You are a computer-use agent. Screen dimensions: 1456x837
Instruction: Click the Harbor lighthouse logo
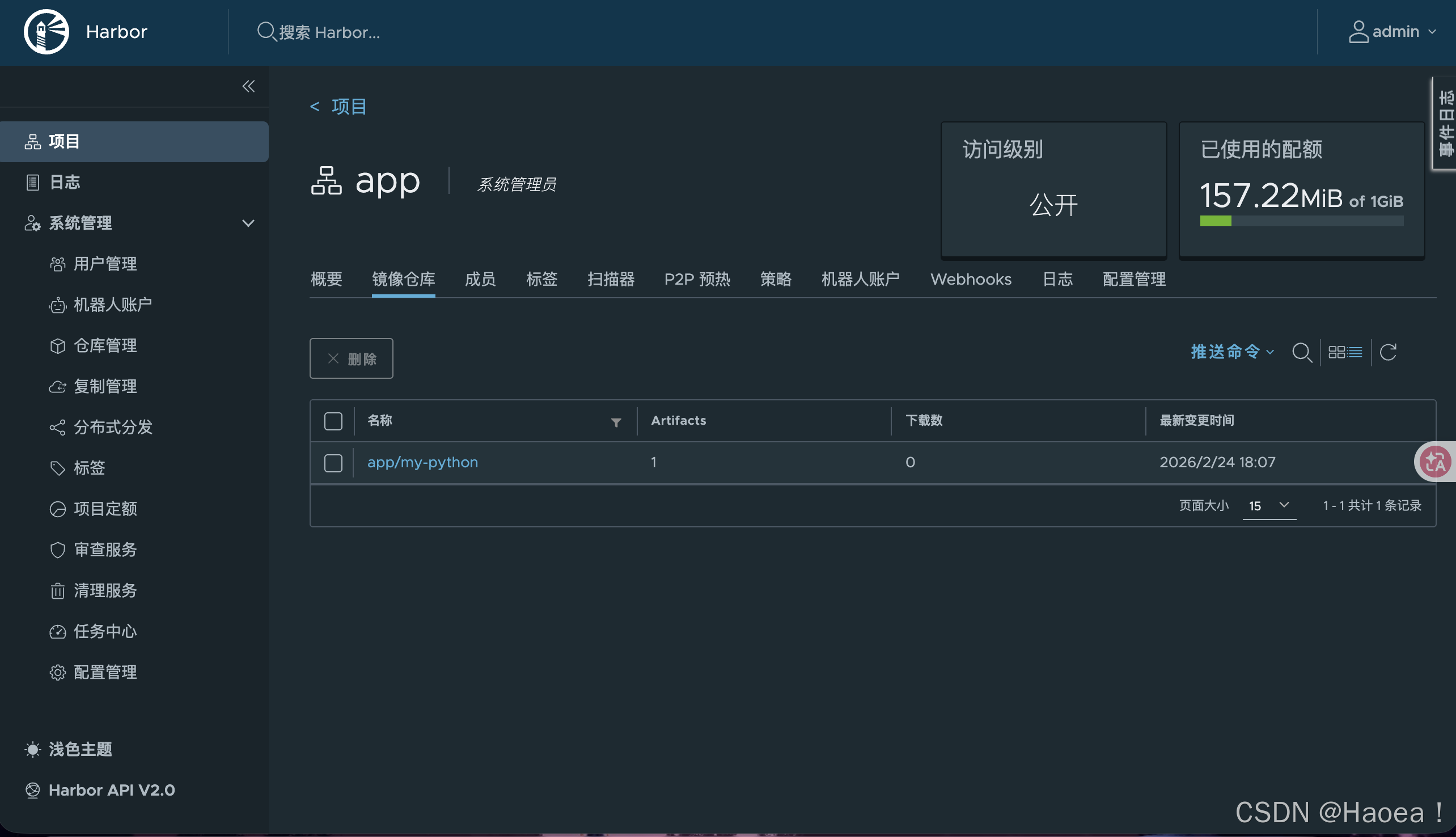coord(46,32)
